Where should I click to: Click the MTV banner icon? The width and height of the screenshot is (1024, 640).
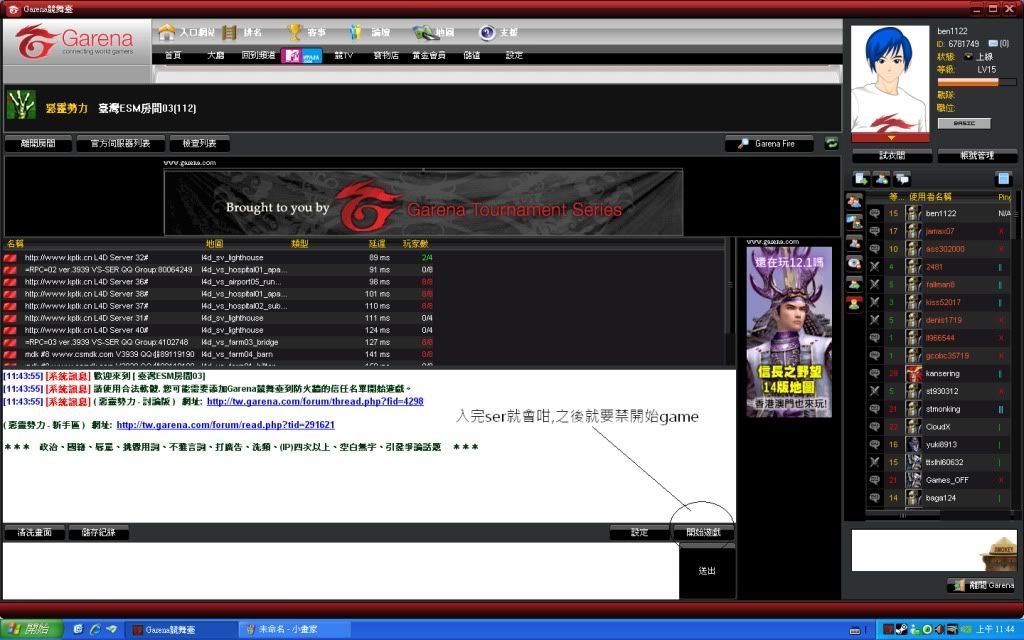coord(301,56)
